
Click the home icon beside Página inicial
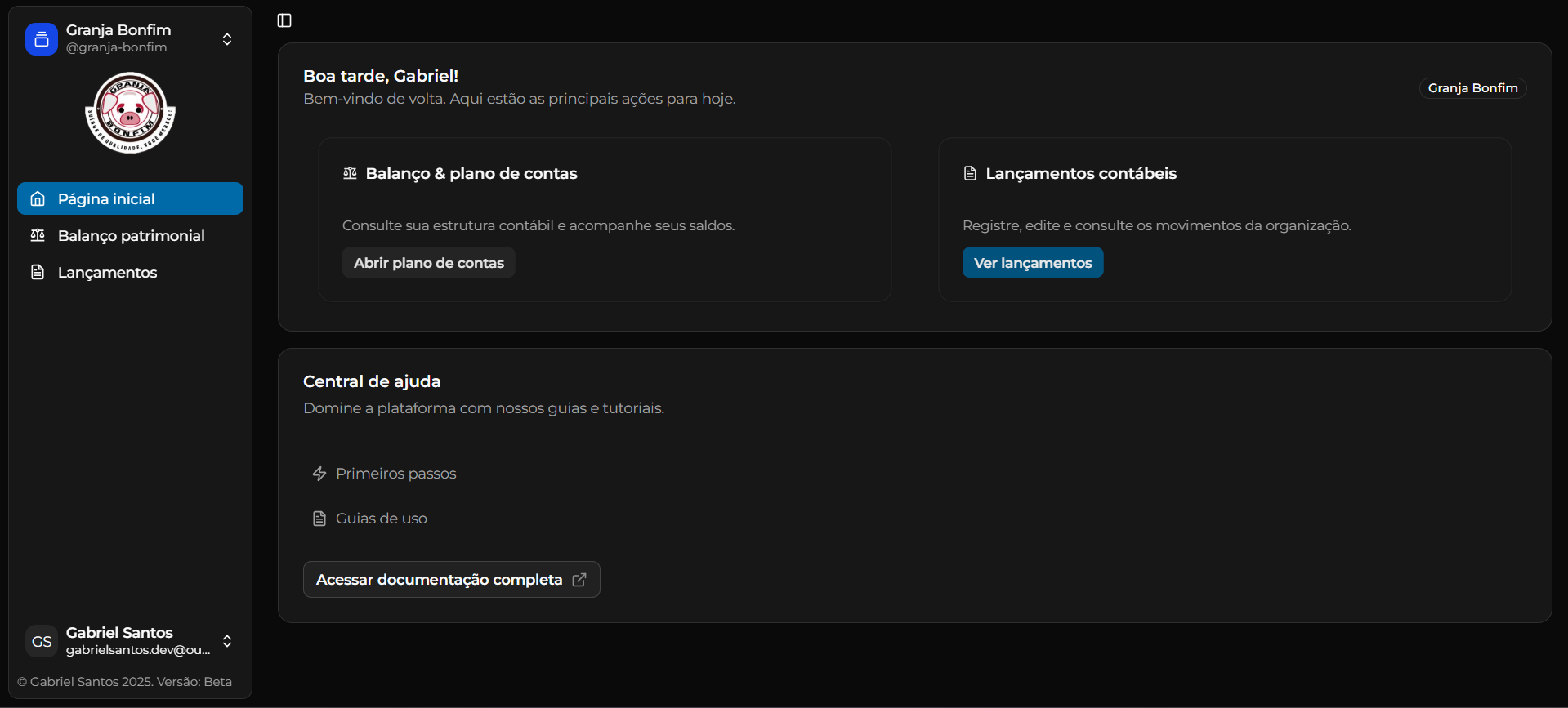click(x=38, y=198)
